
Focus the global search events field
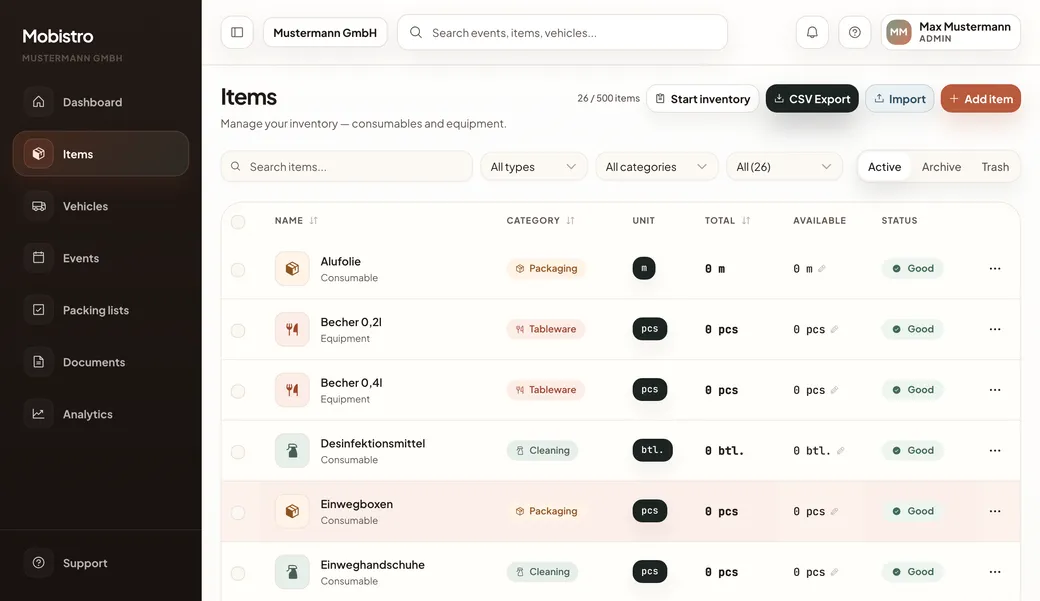coord(562,33)
